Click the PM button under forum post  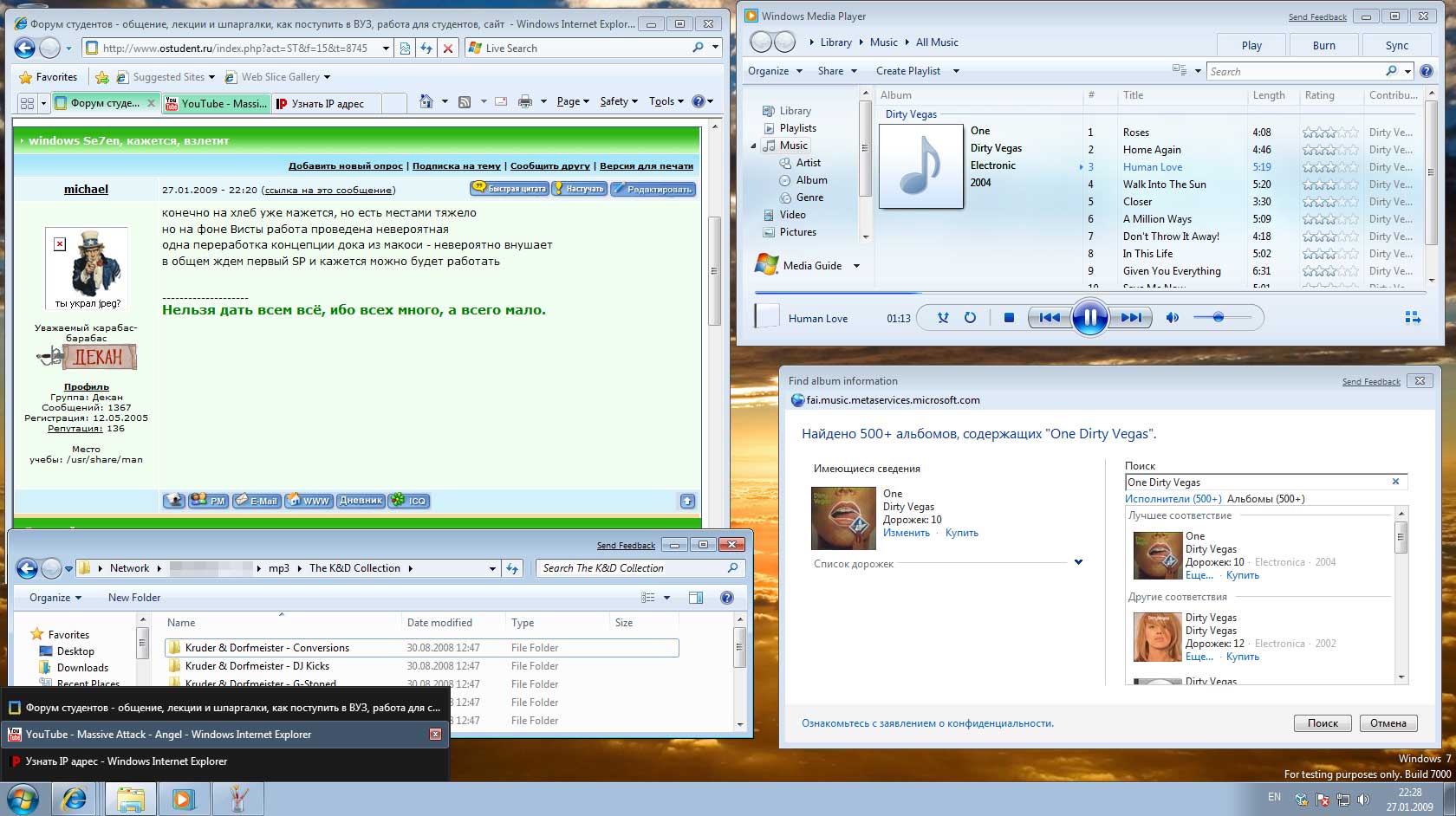(208, 501)
